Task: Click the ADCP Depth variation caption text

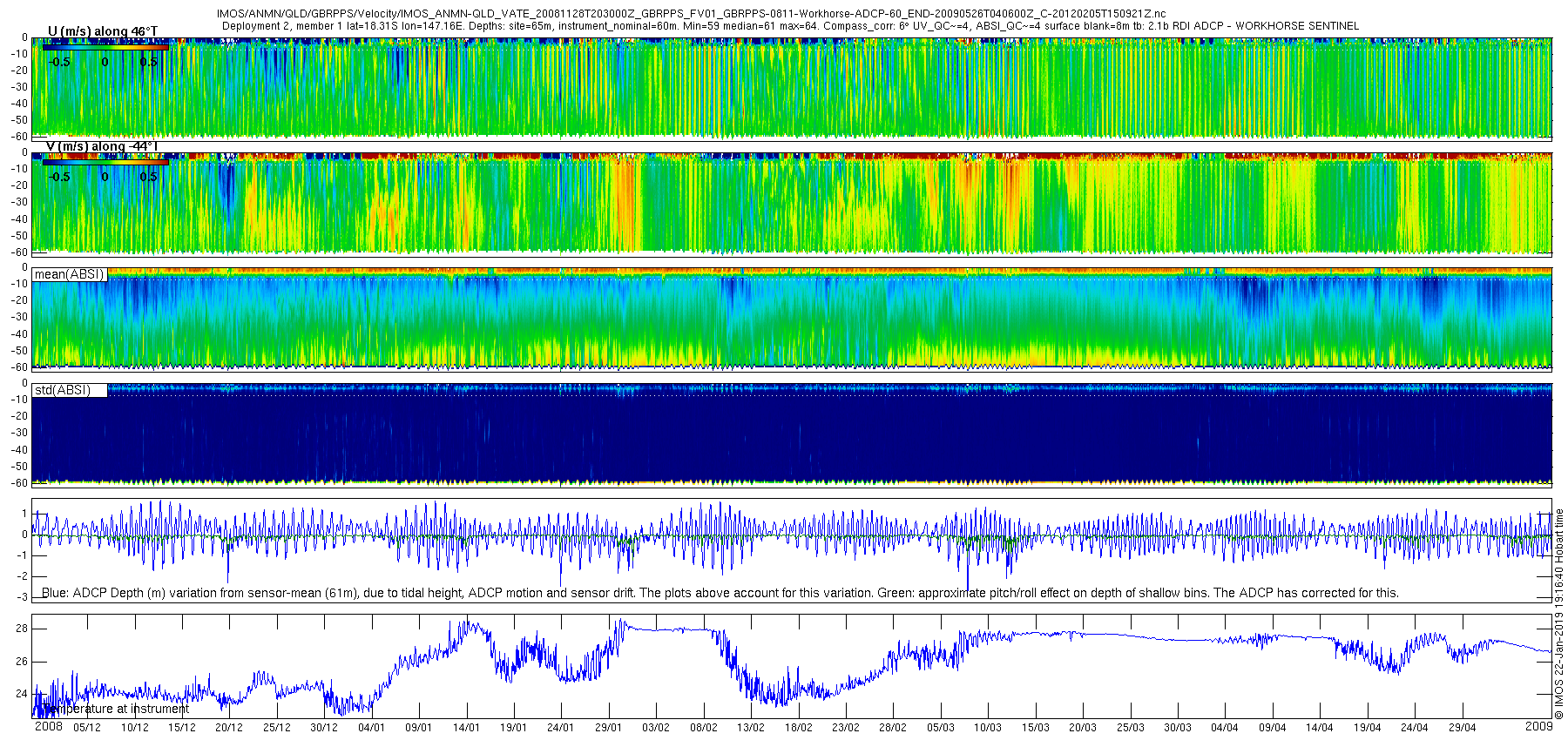Action: tap(720, 593)
